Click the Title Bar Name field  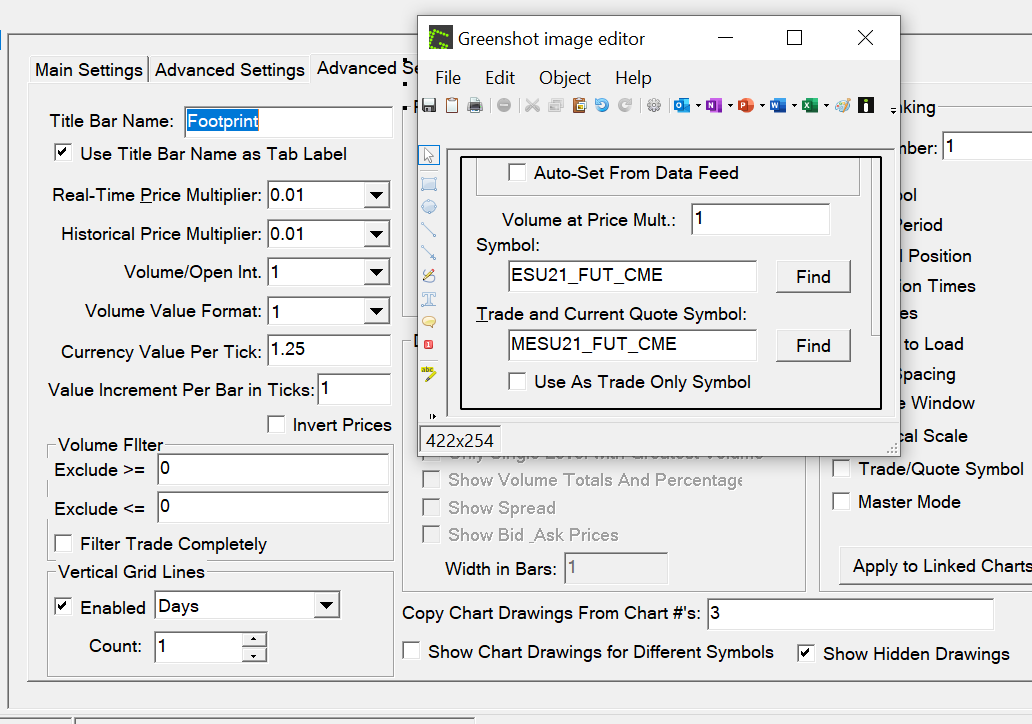288,121
